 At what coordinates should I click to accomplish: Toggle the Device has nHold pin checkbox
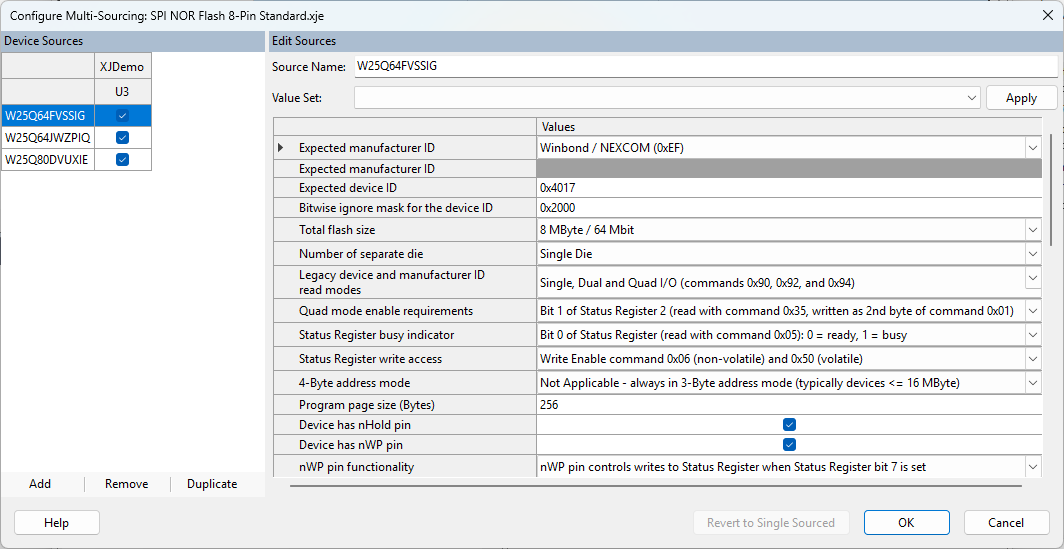point(789,425)
